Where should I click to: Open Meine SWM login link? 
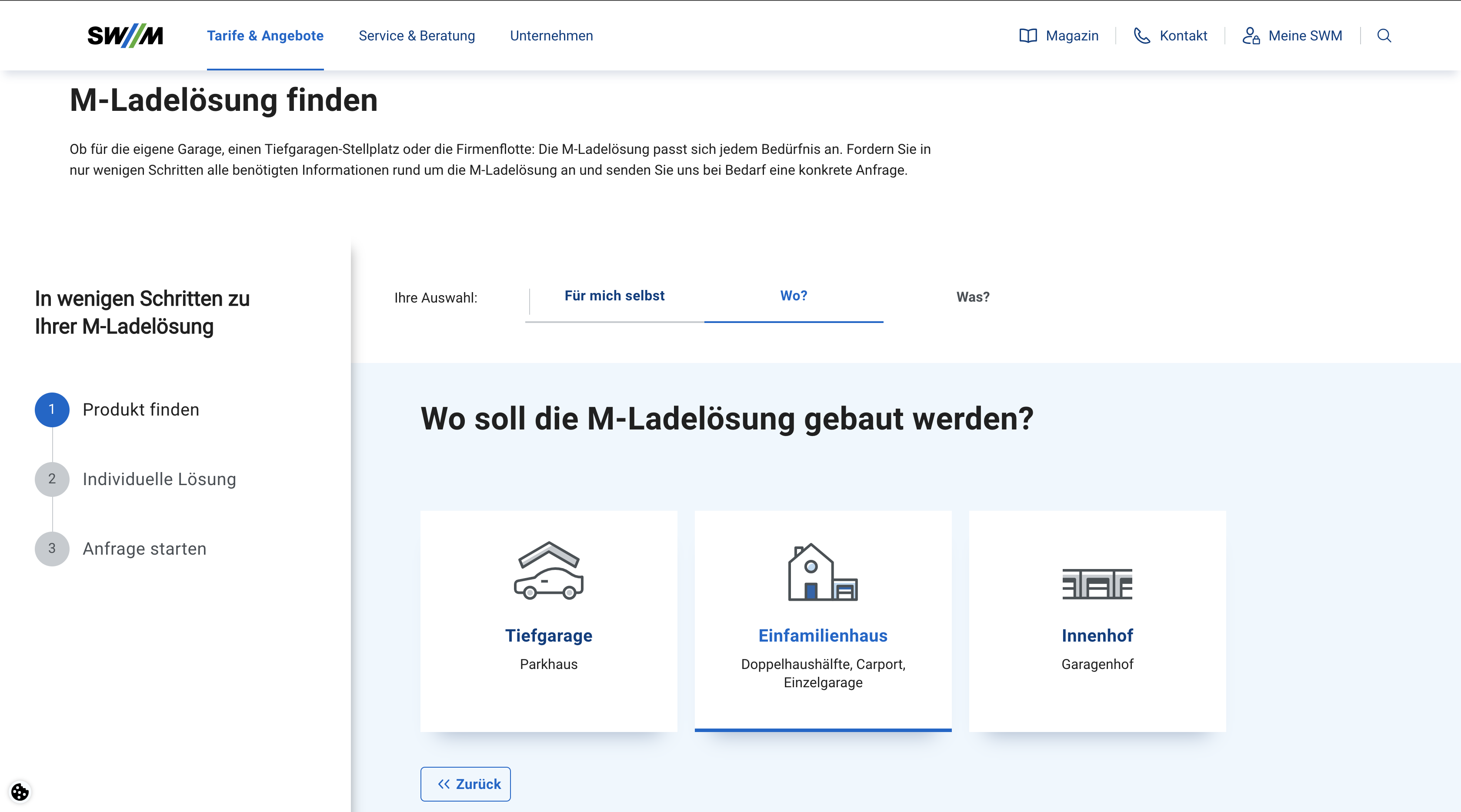click(1305, 36)
